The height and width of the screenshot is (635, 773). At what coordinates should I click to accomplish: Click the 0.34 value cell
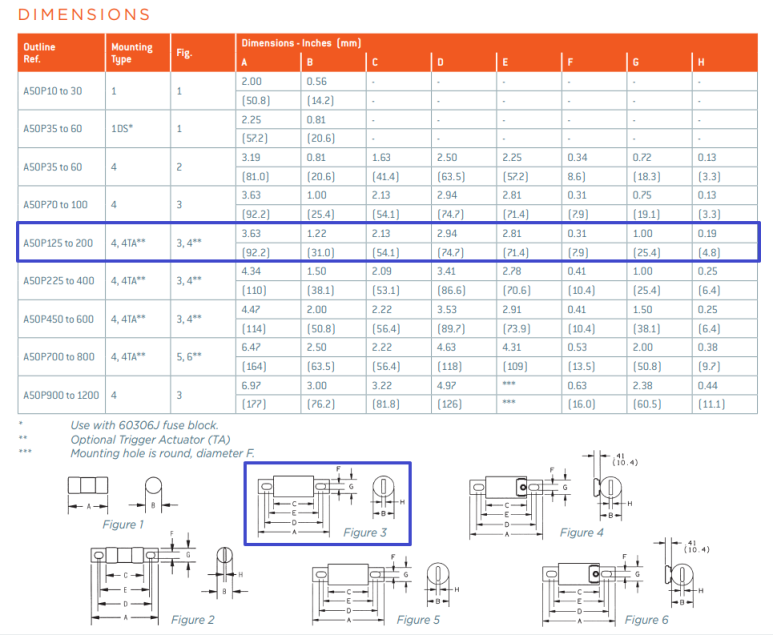click(x=594, y=158)
